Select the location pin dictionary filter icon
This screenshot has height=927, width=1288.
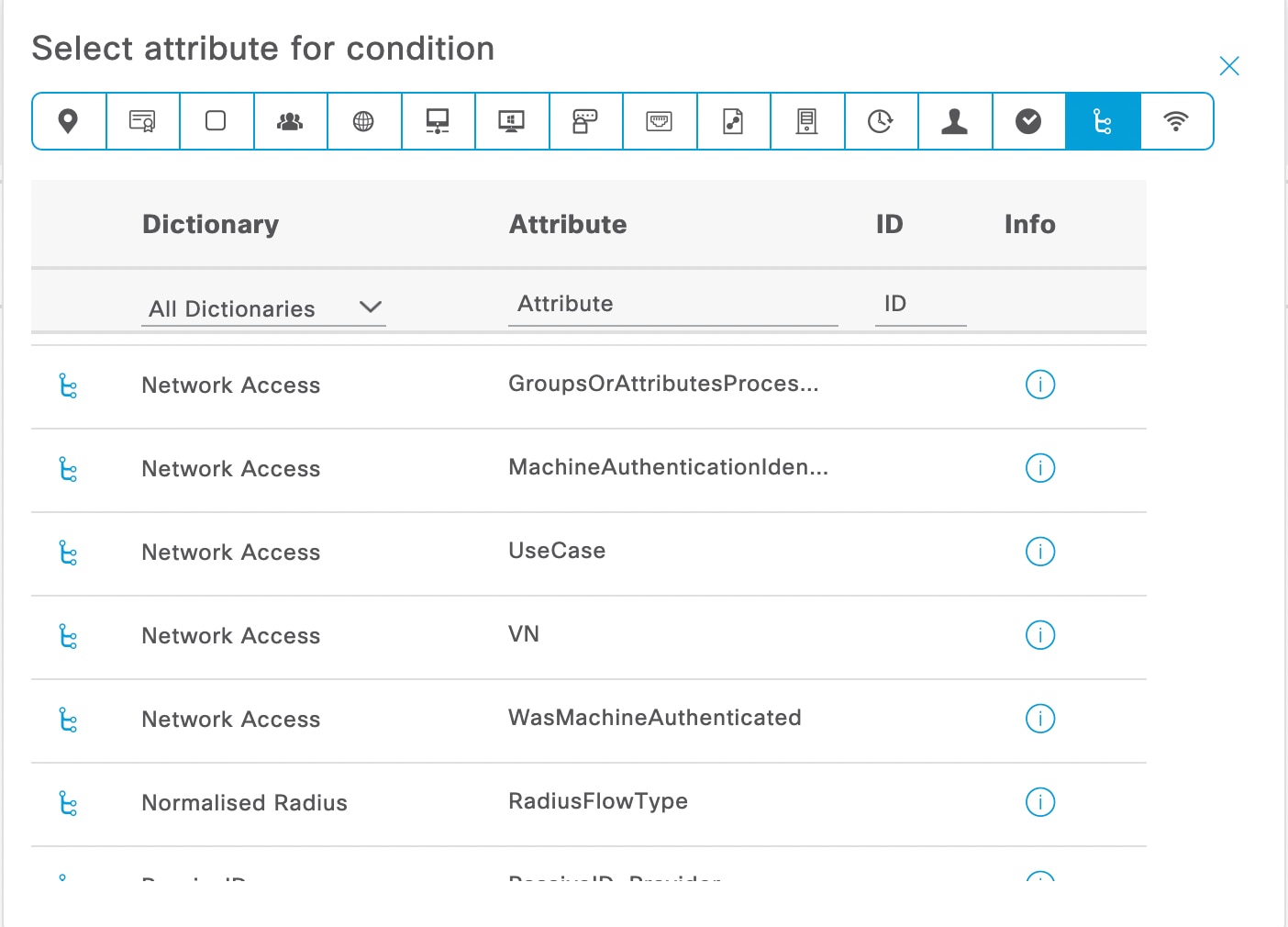(68, 120)
